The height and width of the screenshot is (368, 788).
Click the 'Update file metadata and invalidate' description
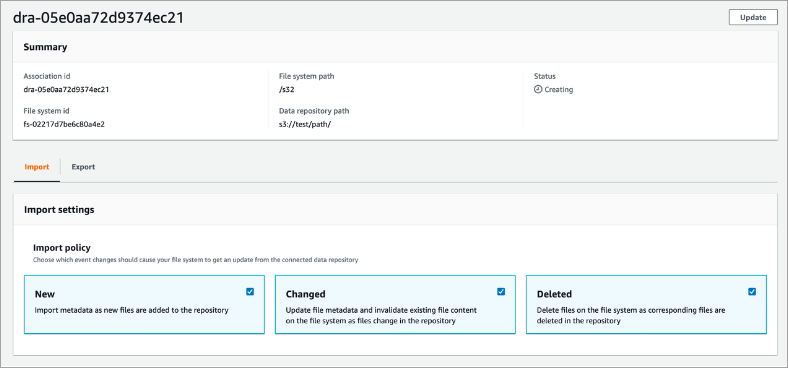pyautogui.click(x=381, y=315)
